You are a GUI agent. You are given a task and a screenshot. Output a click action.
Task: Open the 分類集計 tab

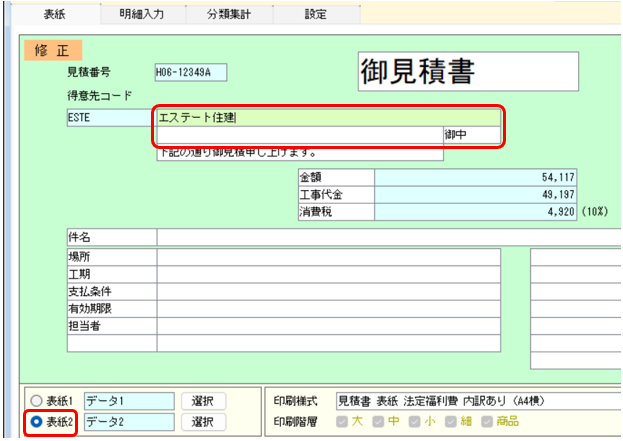click(229, 14)
